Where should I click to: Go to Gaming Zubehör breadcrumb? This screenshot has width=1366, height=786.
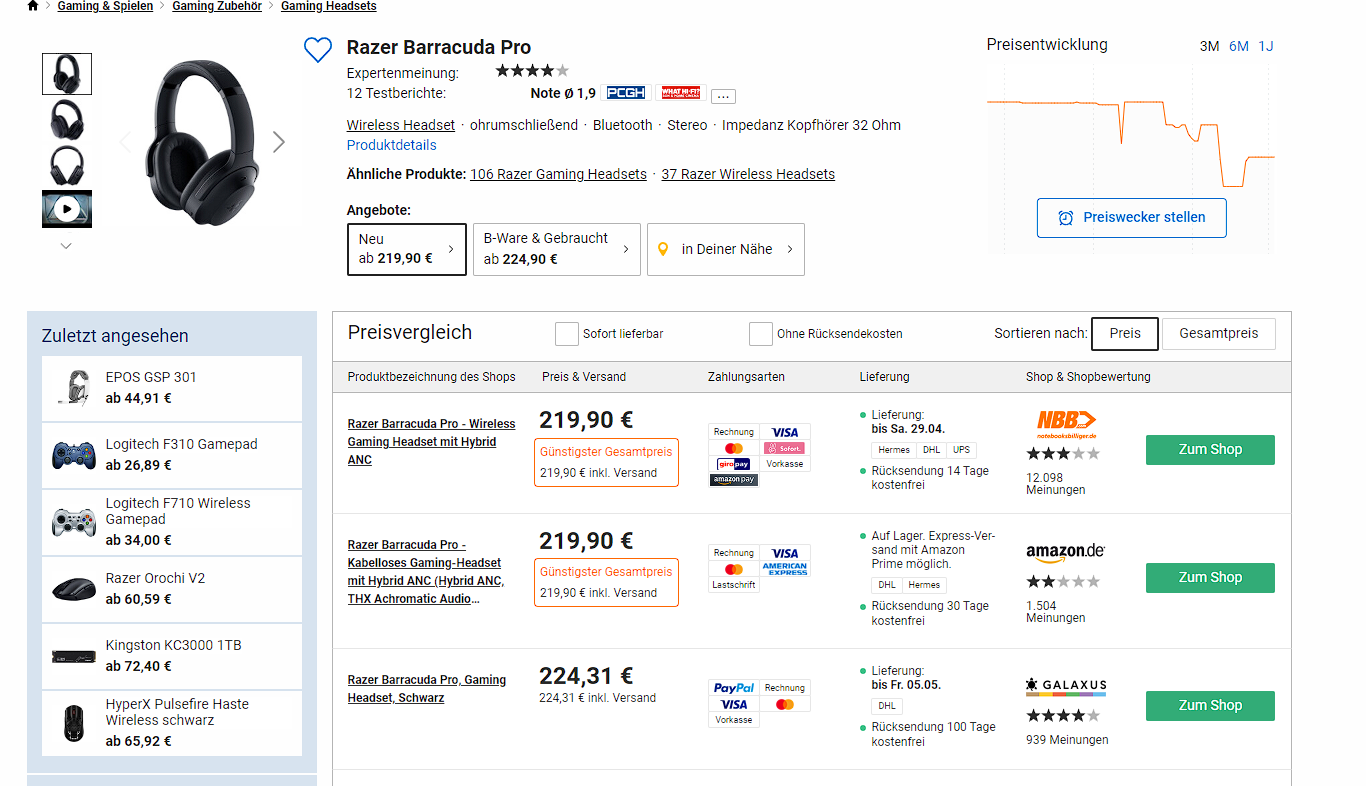(217, 6)
